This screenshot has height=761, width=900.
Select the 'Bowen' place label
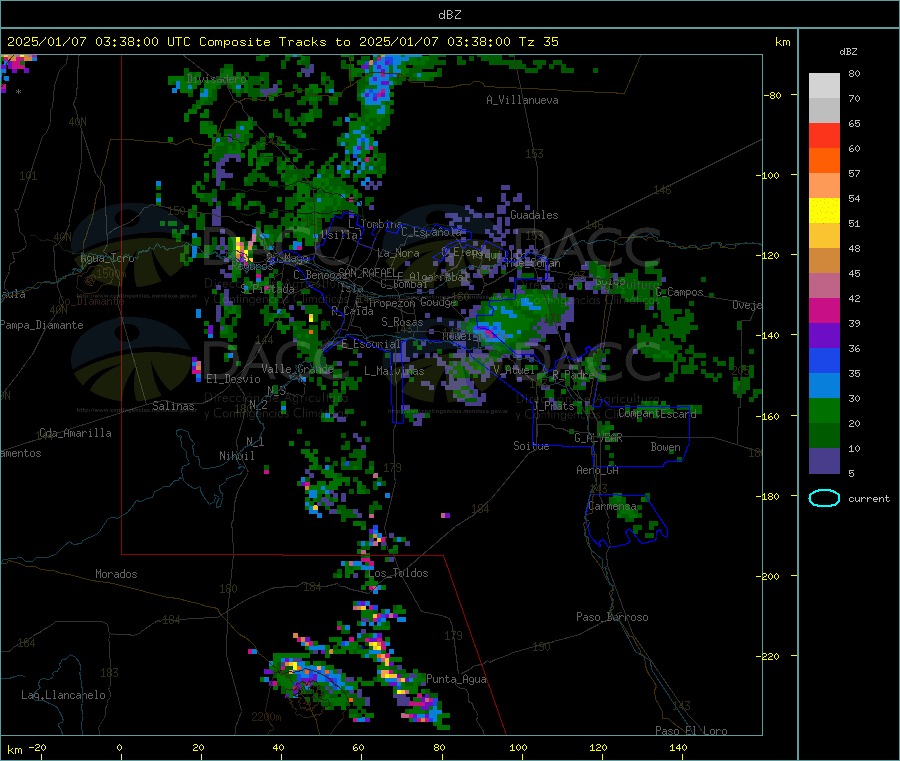click(x=665, y=446)
